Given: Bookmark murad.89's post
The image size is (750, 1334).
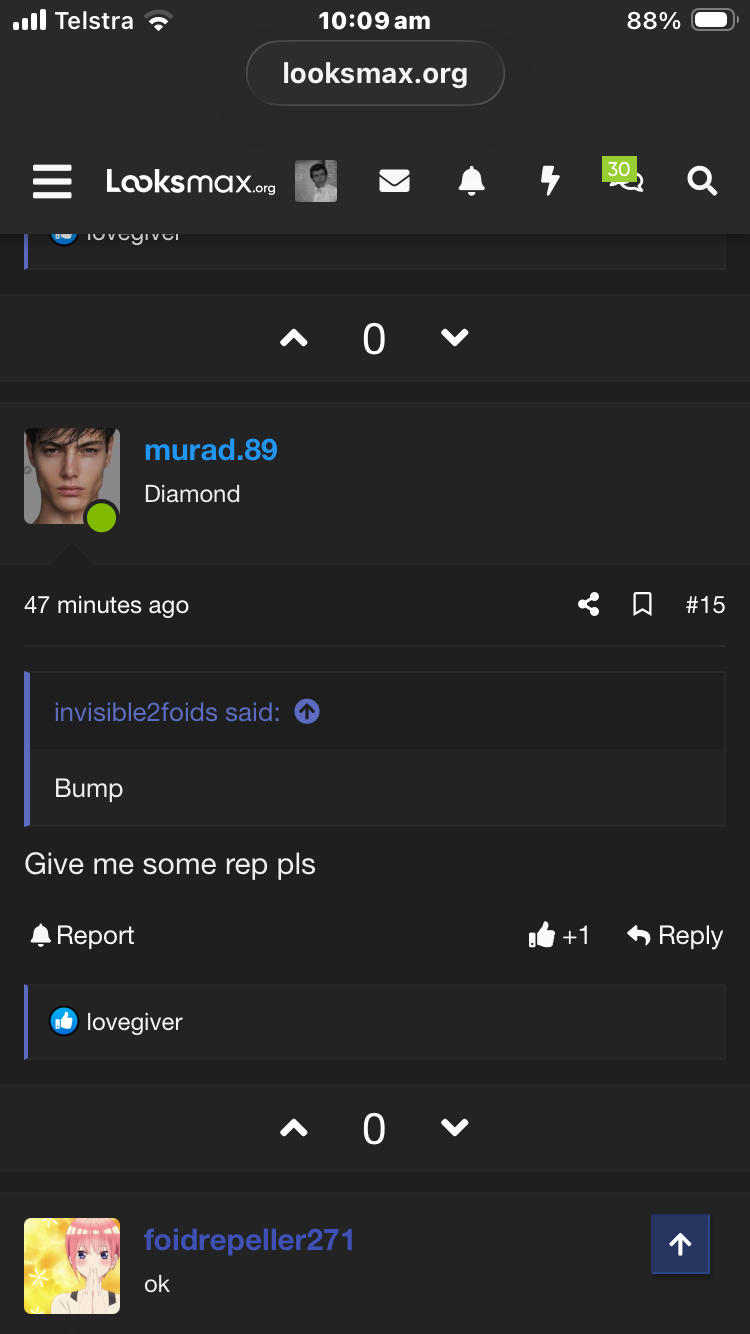Looking at the screenshot, I should (x=643, y=604).
